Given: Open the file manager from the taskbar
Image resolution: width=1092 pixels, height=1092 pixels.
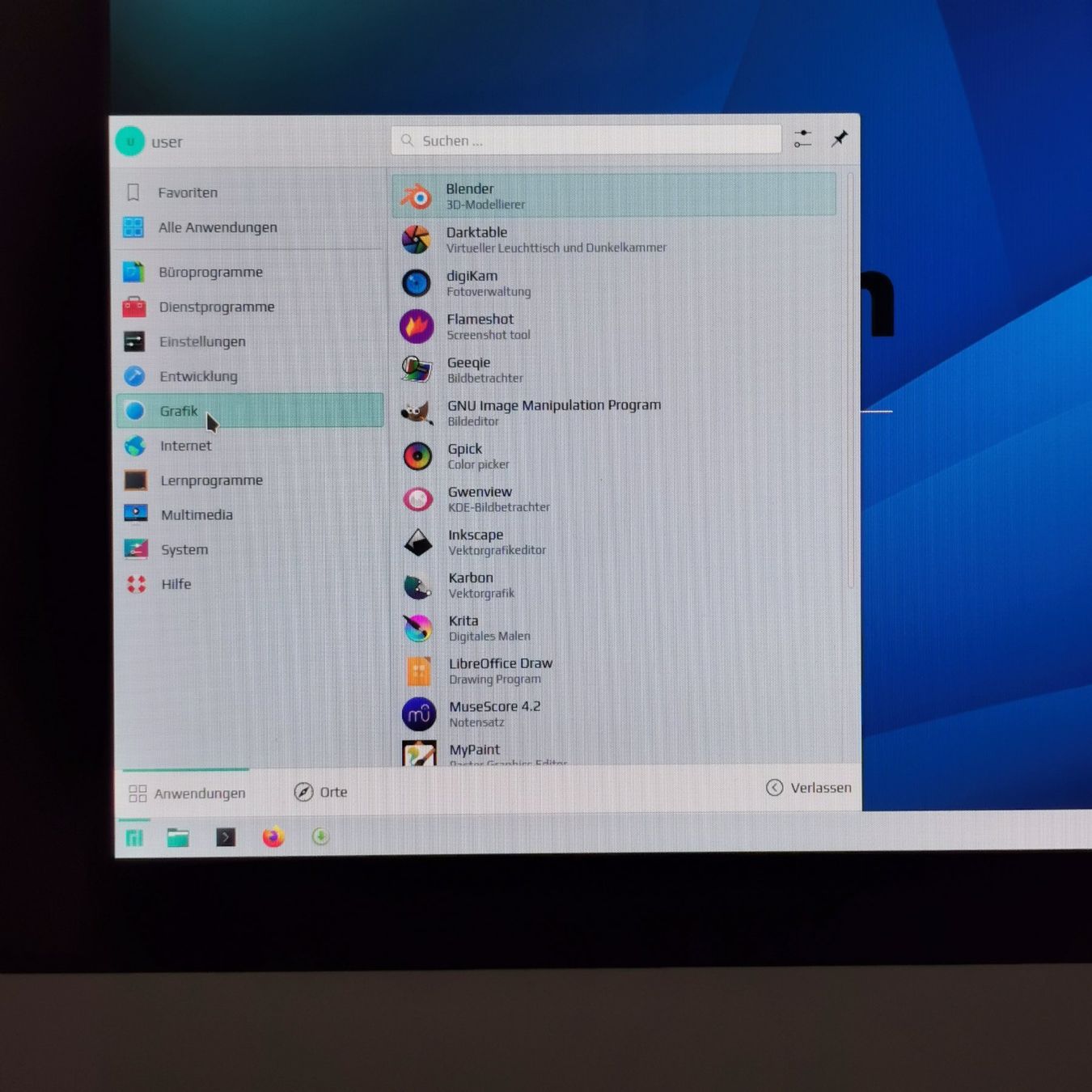Looking at the screenshot, I should coord(178,837).
